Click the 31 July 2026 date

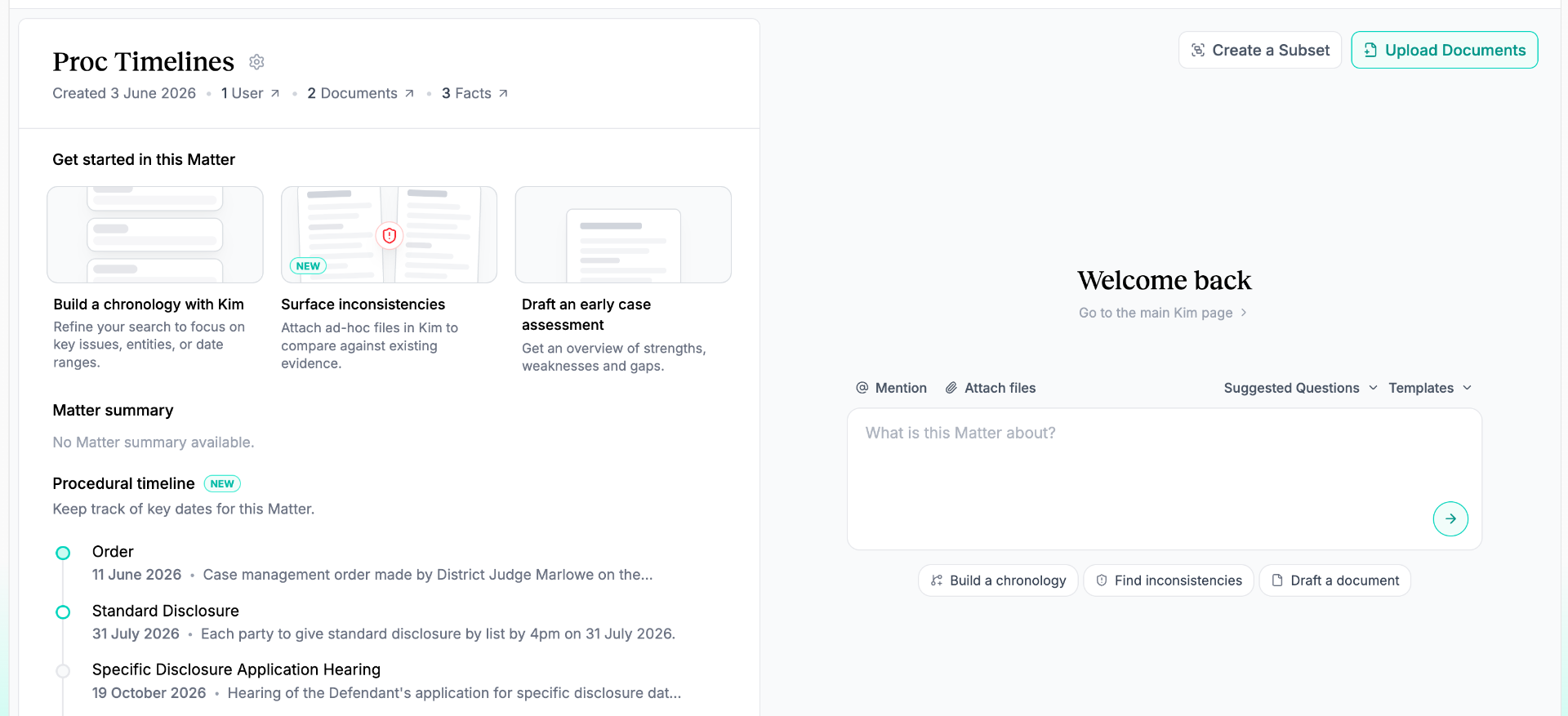tap(136, 634)
